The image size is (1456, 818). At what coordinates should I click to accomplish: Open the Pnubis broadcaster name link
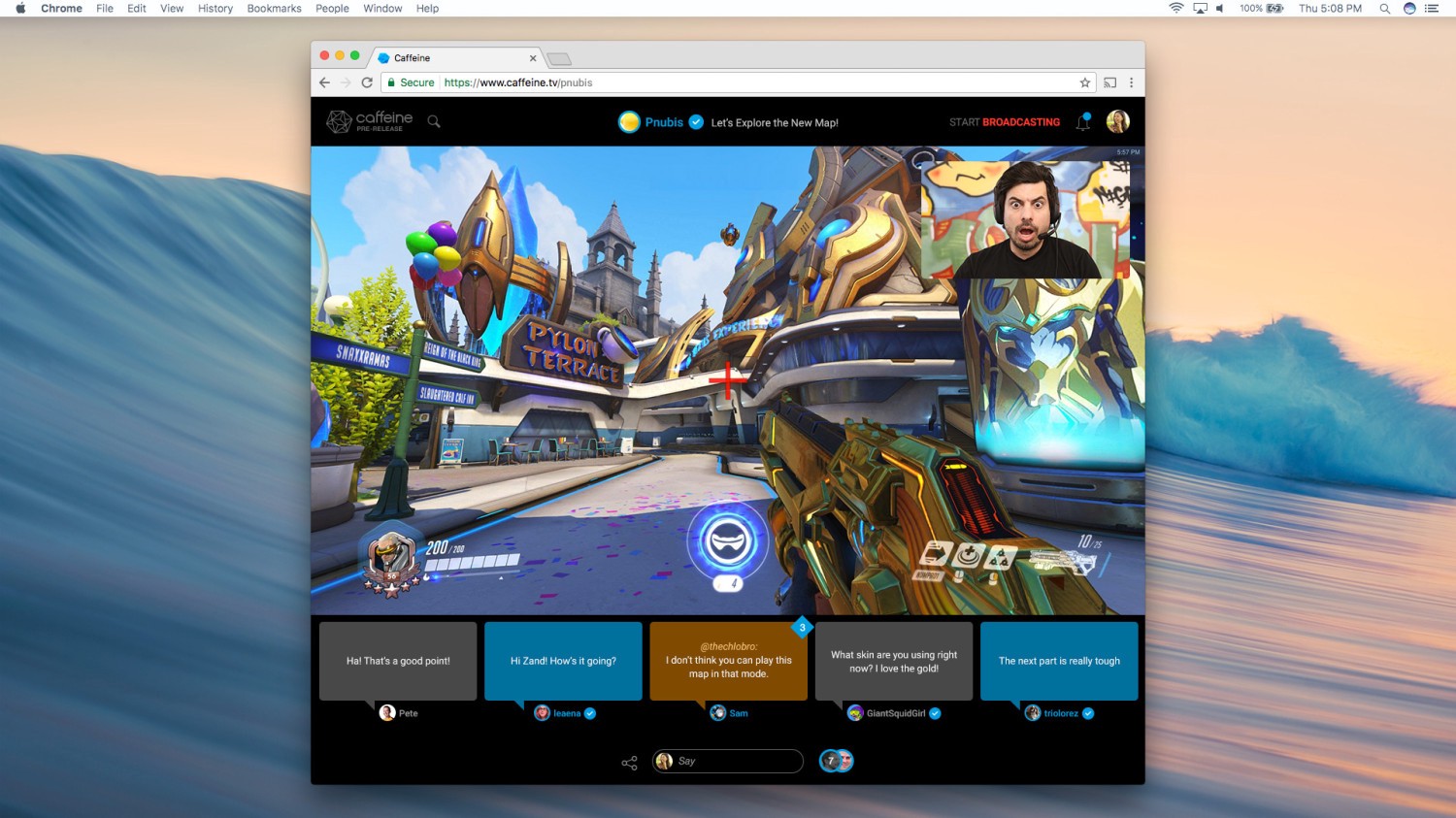pyautogui.click(x=664, y=122)
